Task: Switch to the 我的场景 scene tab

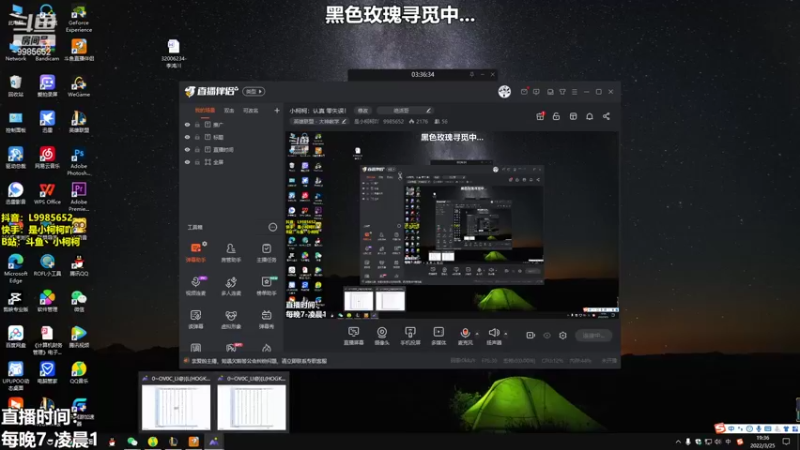Action: click(x=205, y=110)
